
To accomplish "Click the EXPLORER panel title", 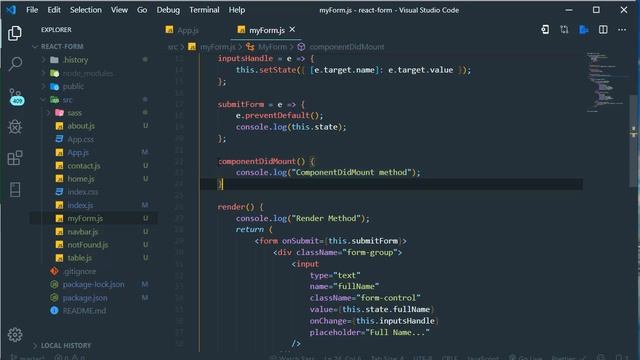I will (x=56, y=30).
